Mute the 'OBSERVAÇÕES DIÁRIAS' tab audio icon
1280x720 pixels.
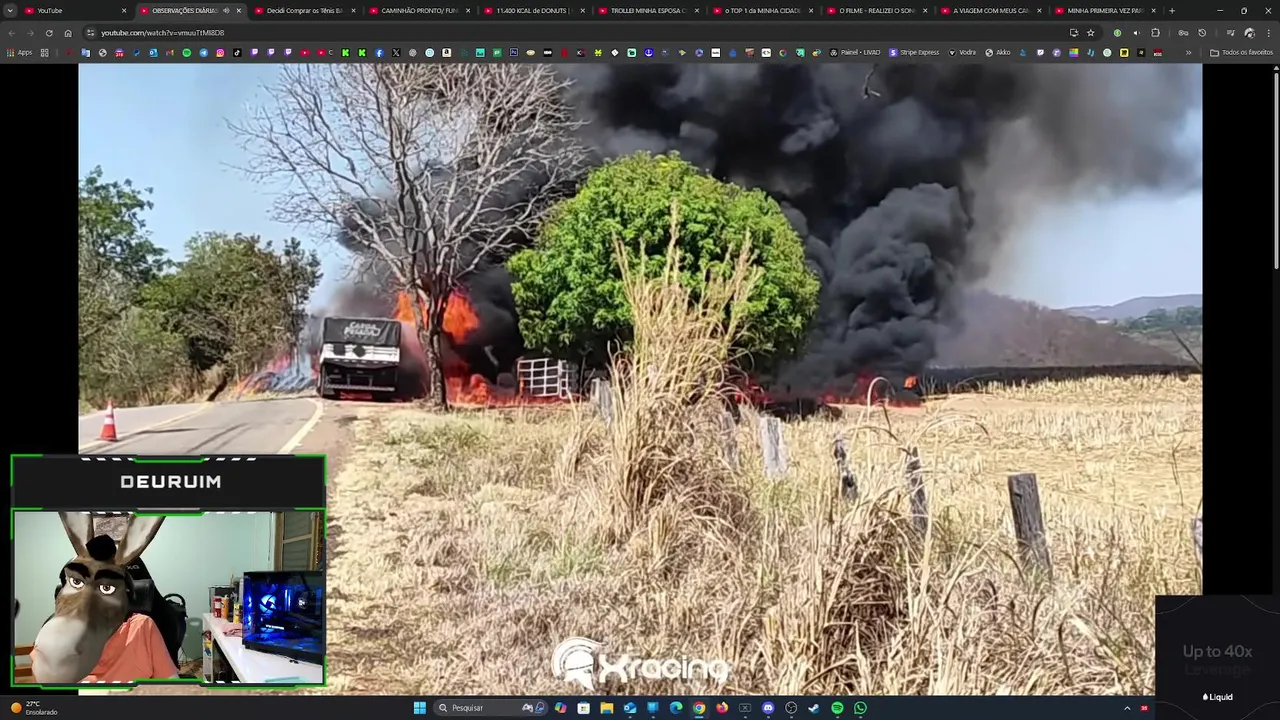(x=226, y=10)
